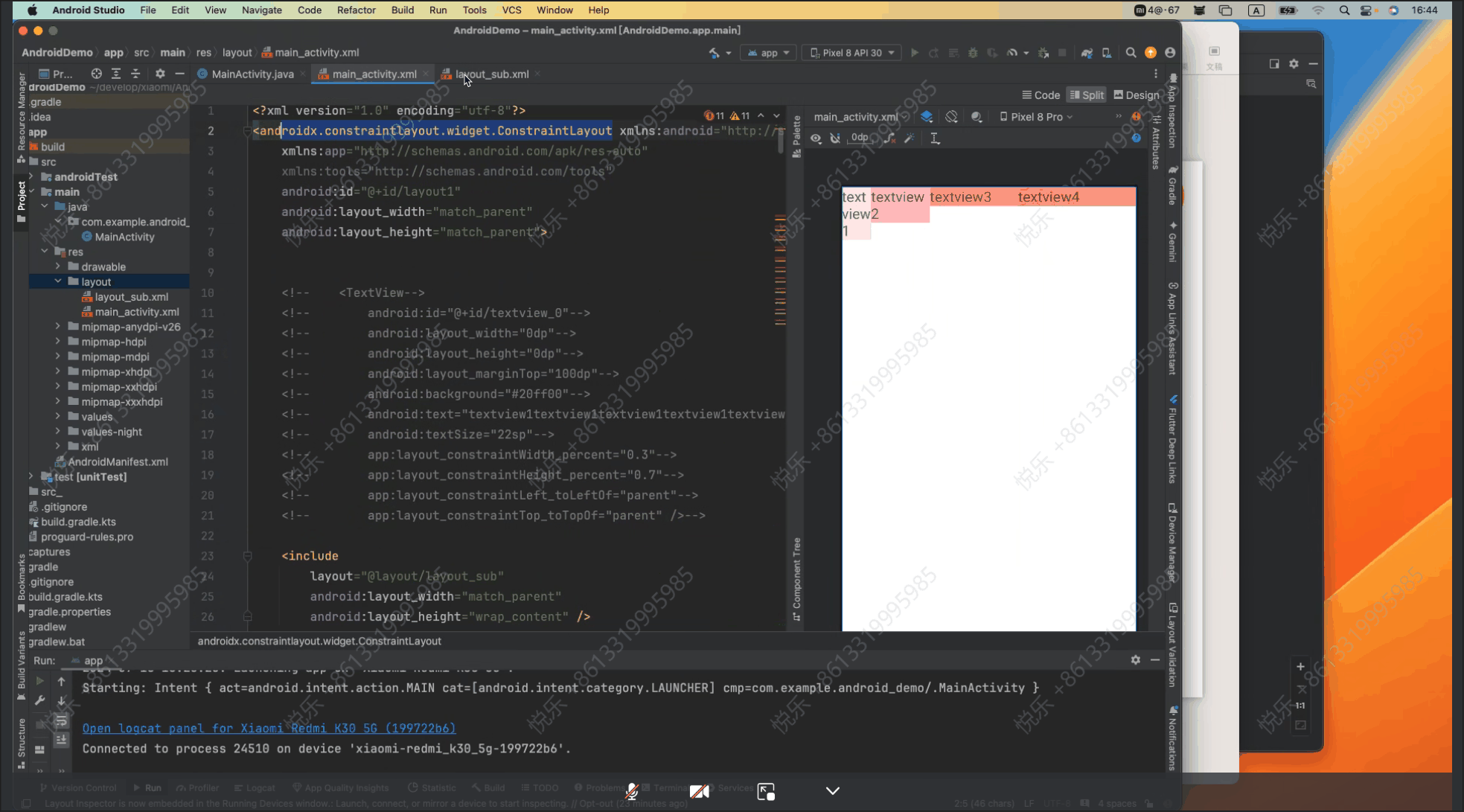Toggle camera off icon in overlay bar
Image resolution: width=1464 pixels, height=812 pixels.
point(699,791)
